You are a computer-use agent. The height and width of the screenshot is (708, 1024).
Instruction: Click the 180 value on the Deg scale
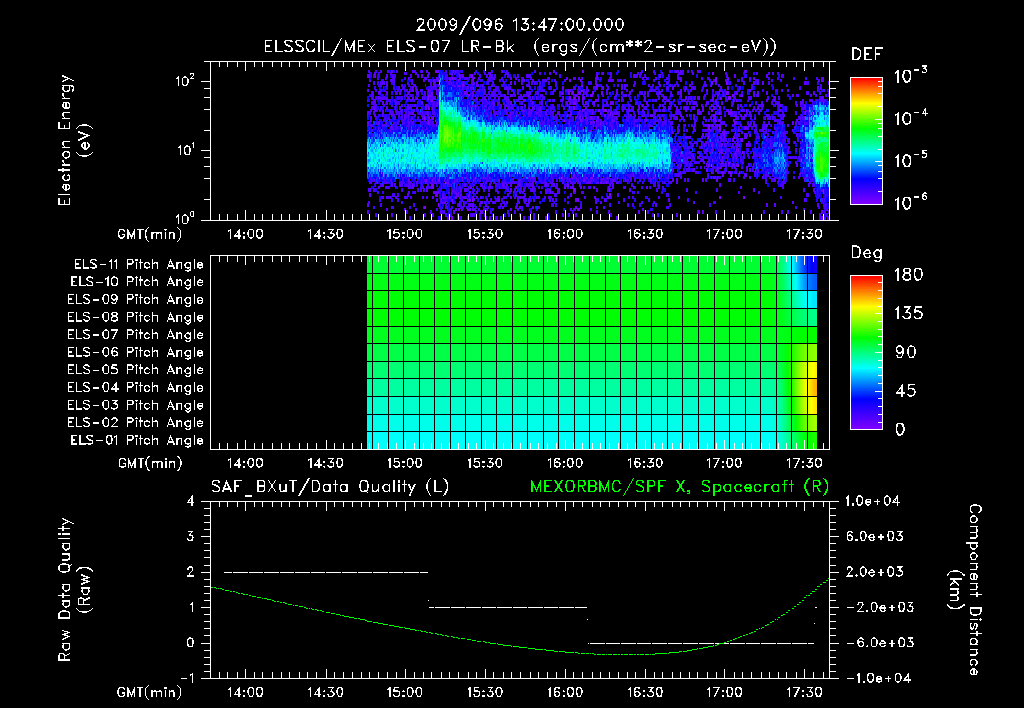coord(908,275)
